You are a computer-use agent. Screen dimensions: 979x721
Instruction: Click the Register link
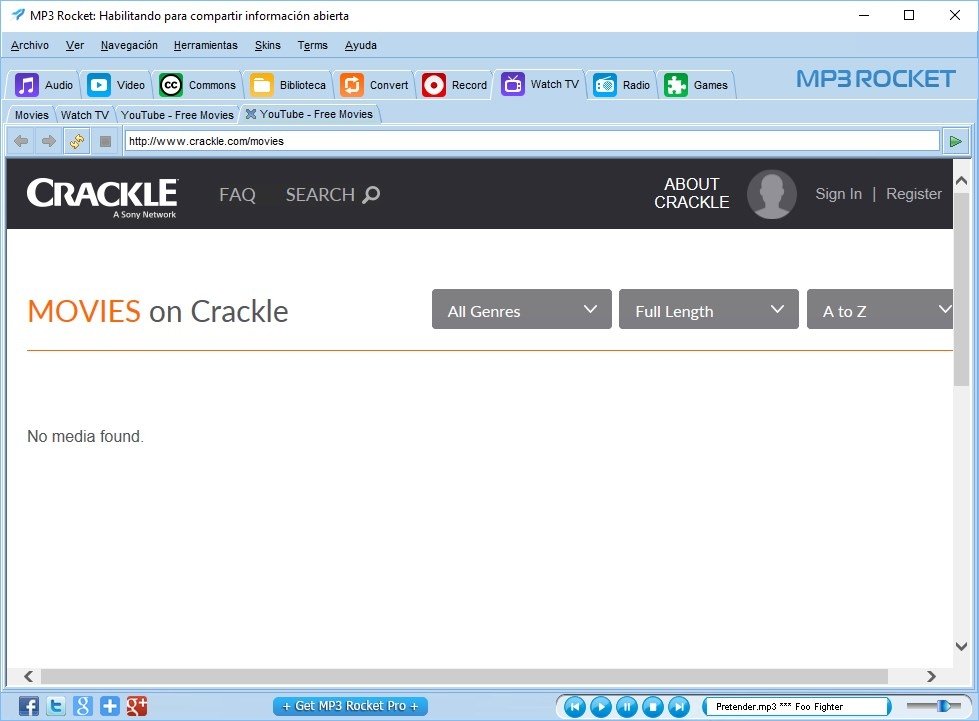point(914,194)
